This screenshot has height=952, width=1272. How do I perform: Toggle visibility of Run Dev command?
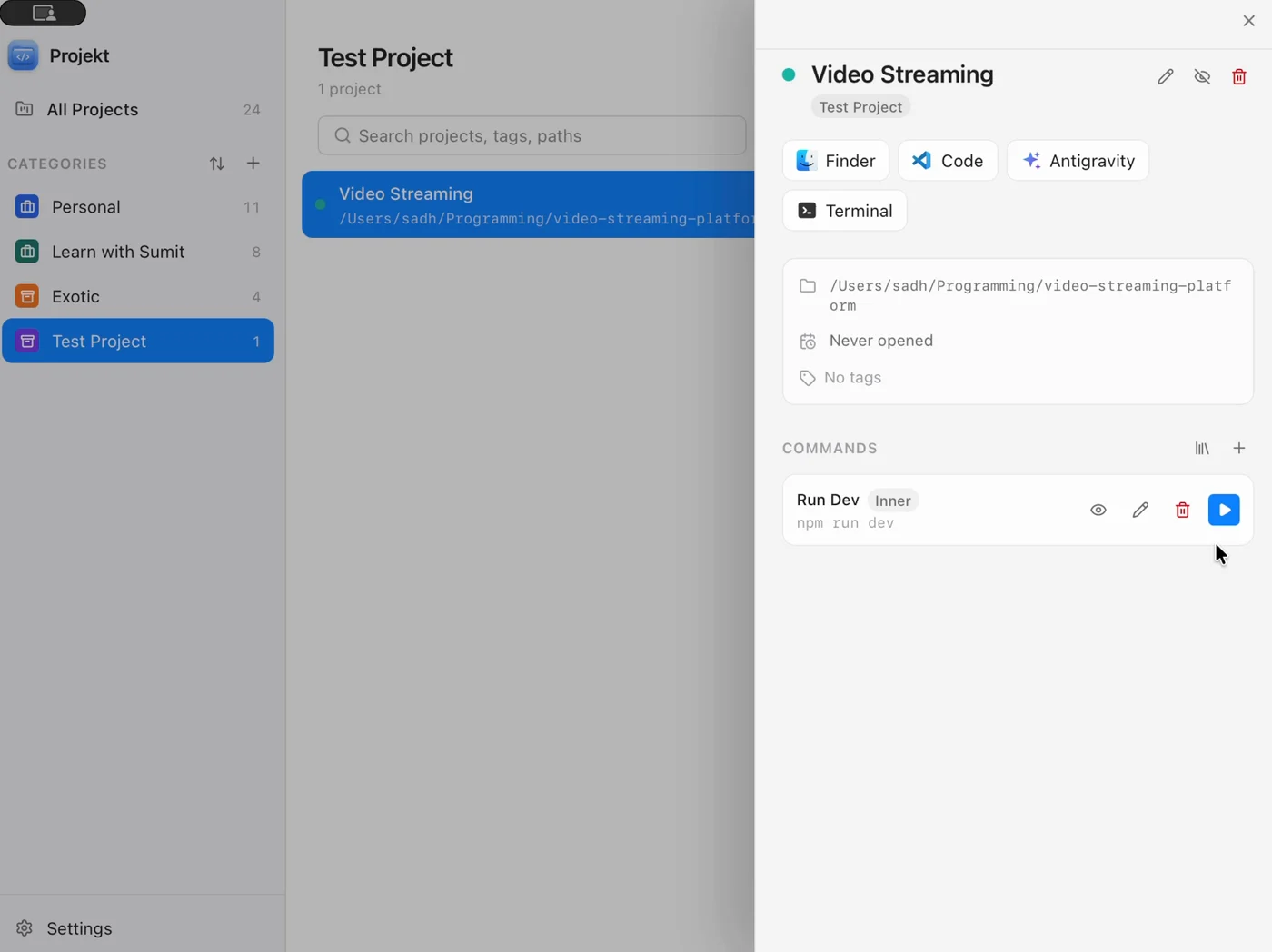pyautogui.click(x=1098, y=510)
